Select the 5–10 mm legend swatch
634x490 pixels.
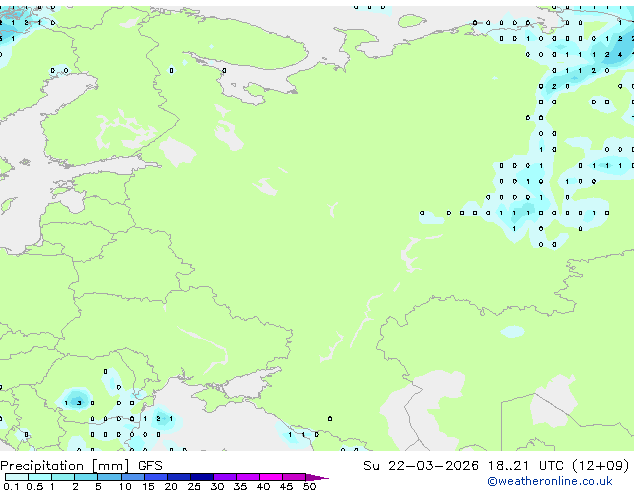[109, 477]
